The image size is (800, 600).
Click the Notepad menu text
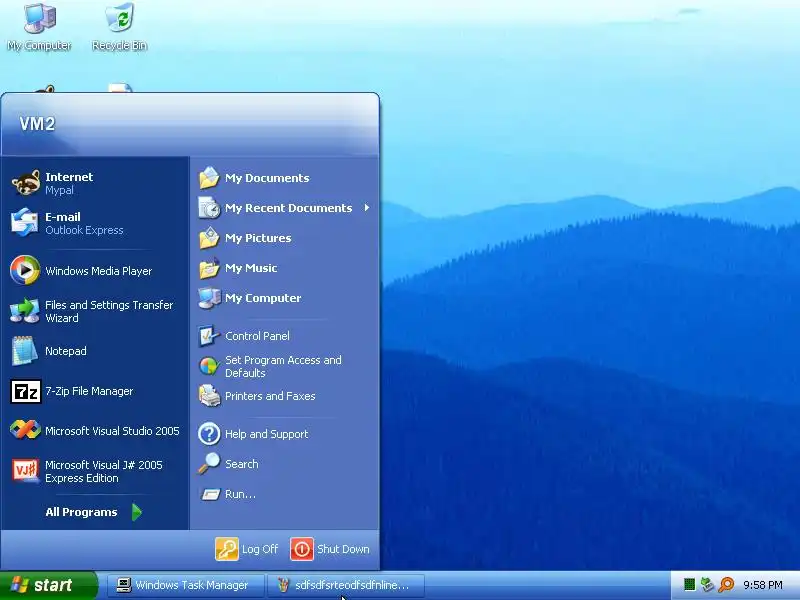coord(66,351)
